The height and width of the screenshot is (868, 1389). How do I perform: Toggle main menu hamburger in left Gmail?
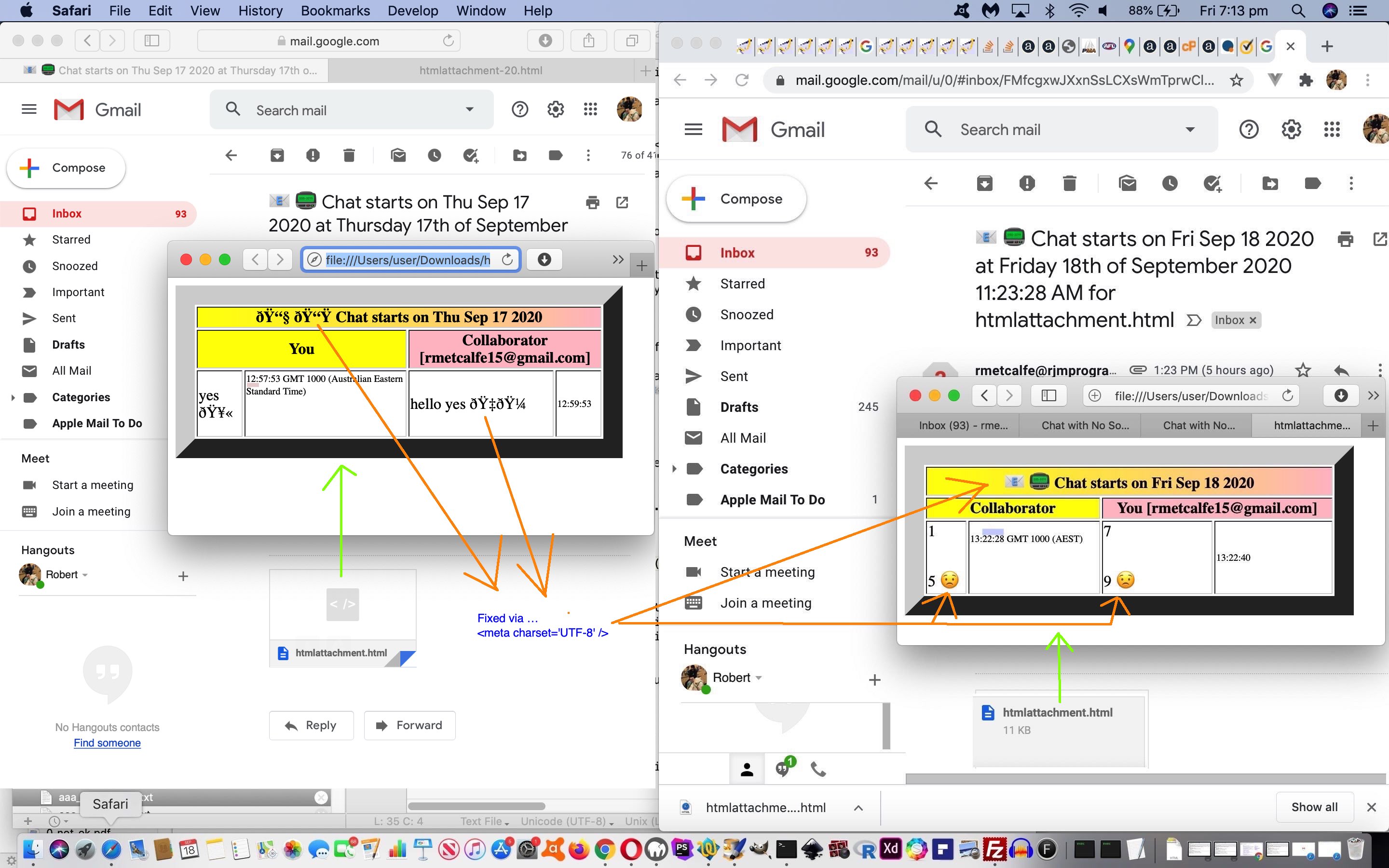tap(29, 109)
